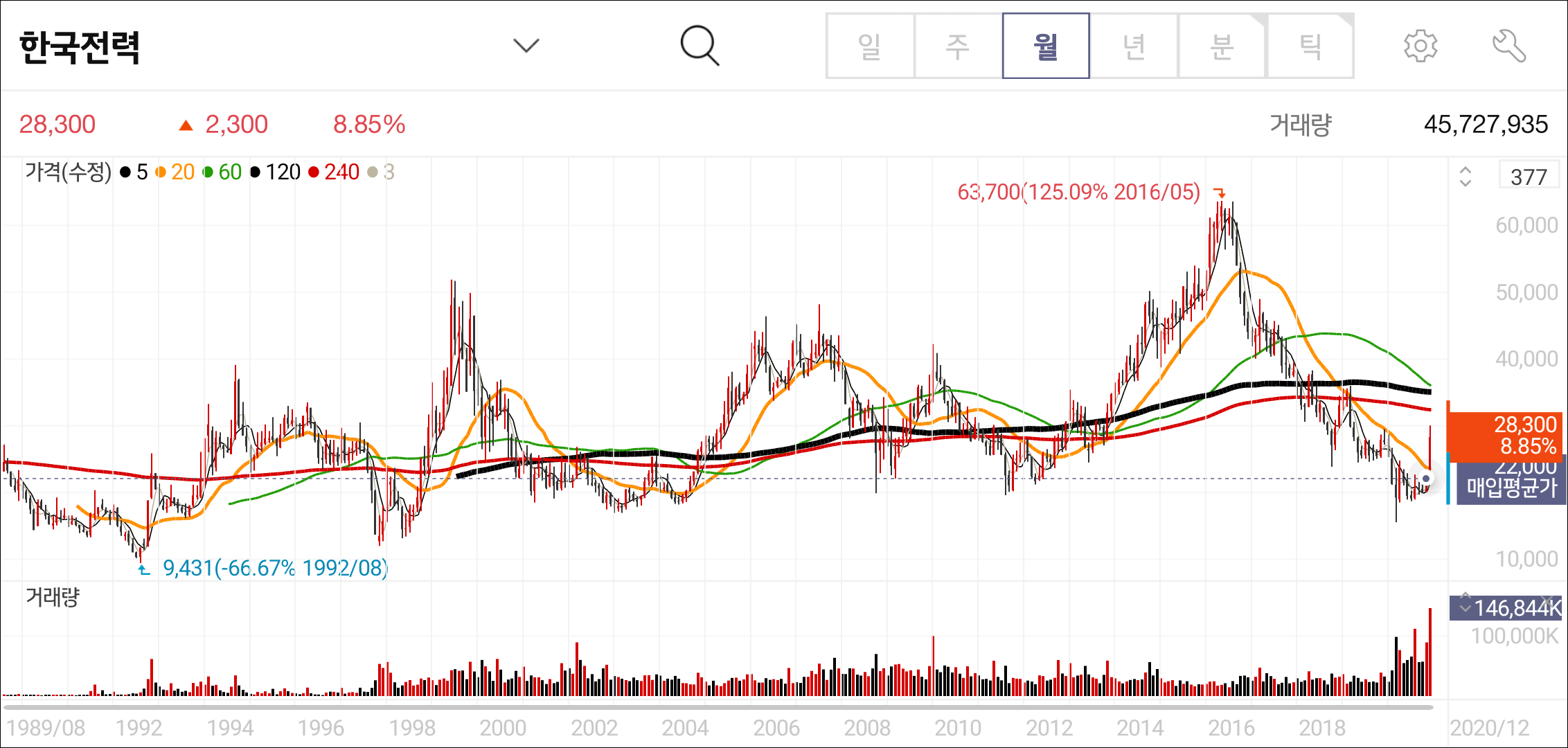This screenshot has height=748, width=1568.
Task: Click the candle count stepper arrows
Action: [1465, 177]
